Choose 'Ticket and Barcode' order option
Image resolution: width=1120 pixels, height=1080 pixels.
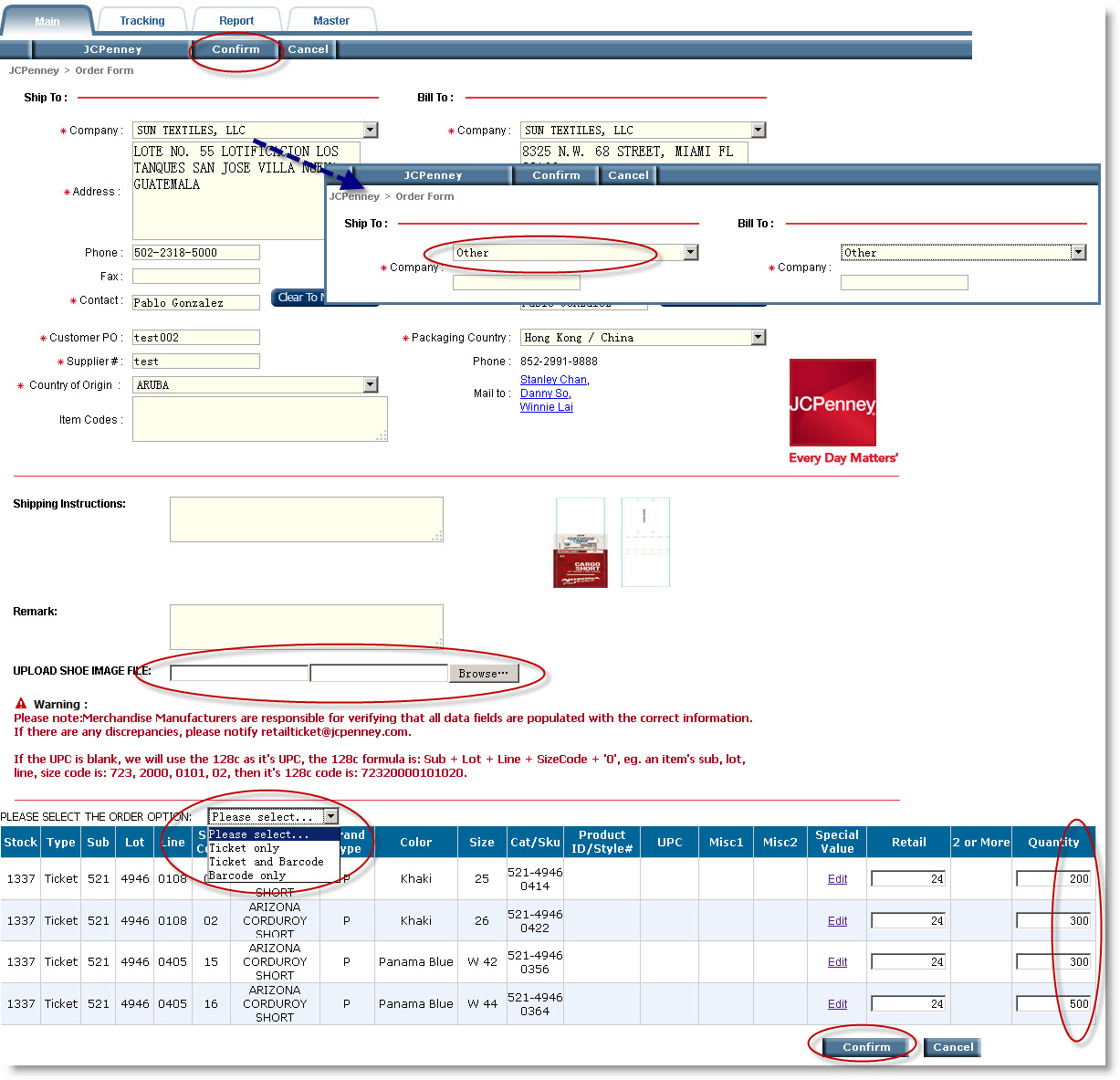[274, 862]
